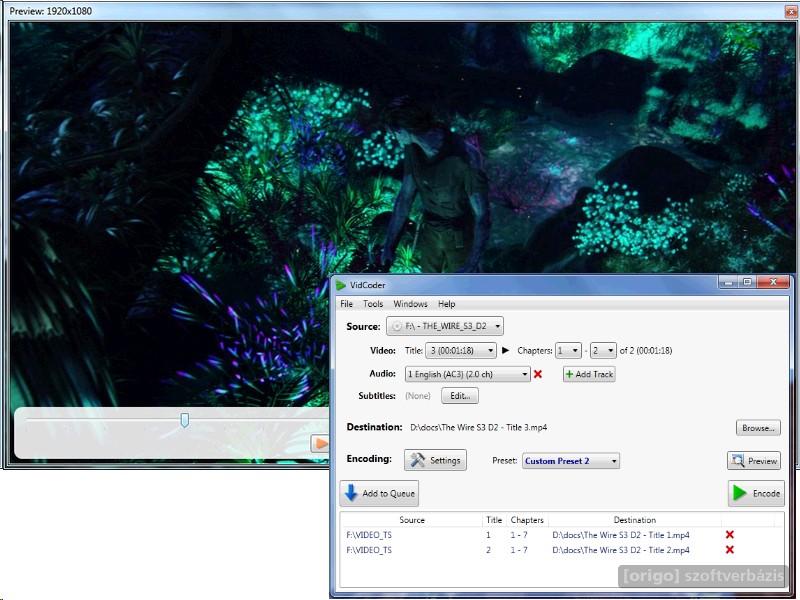Click the Source column header

coord(412,520)
